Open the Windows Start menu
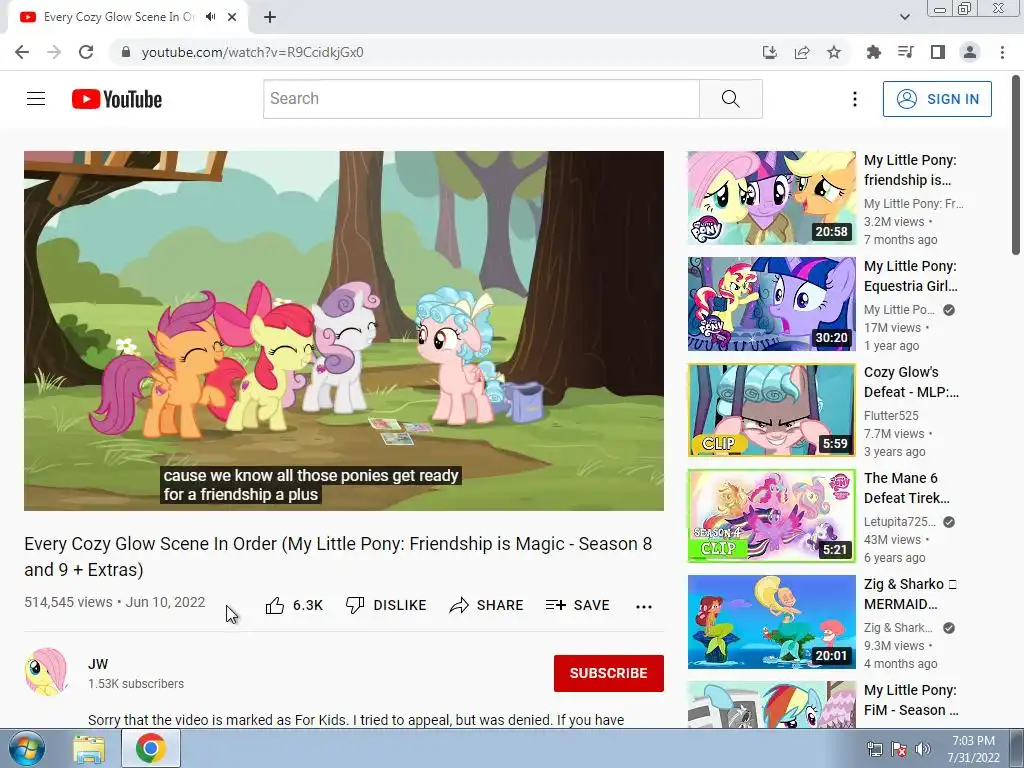This screenshot has height=768, width=1024. coord(26,748)
